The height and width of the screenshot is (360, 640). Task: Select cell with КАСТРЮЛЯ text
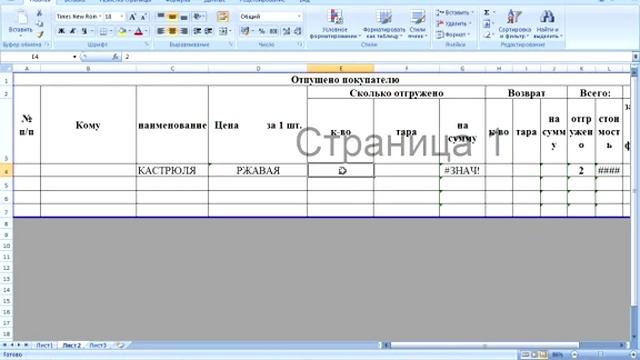point(172,171)
